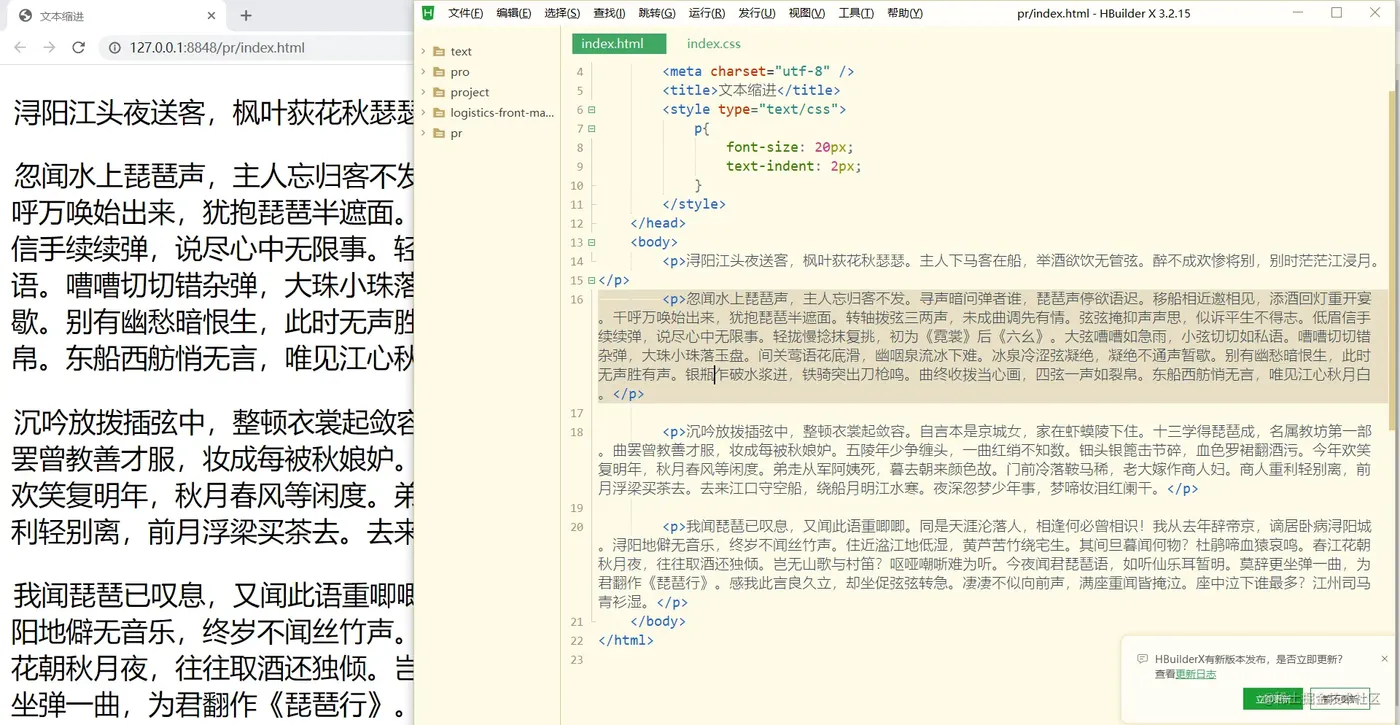Switch to the index.css editor tab

pos(714,44)
